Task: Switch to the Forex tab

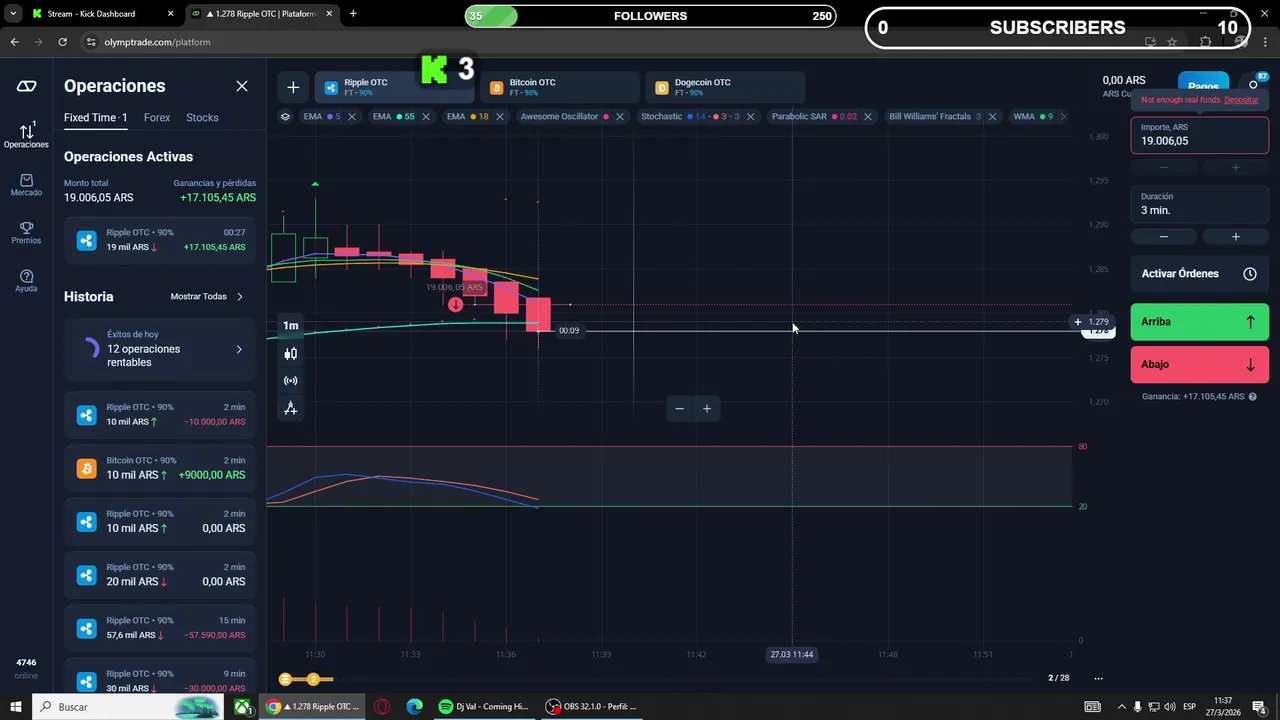Action: coord(157,118)
